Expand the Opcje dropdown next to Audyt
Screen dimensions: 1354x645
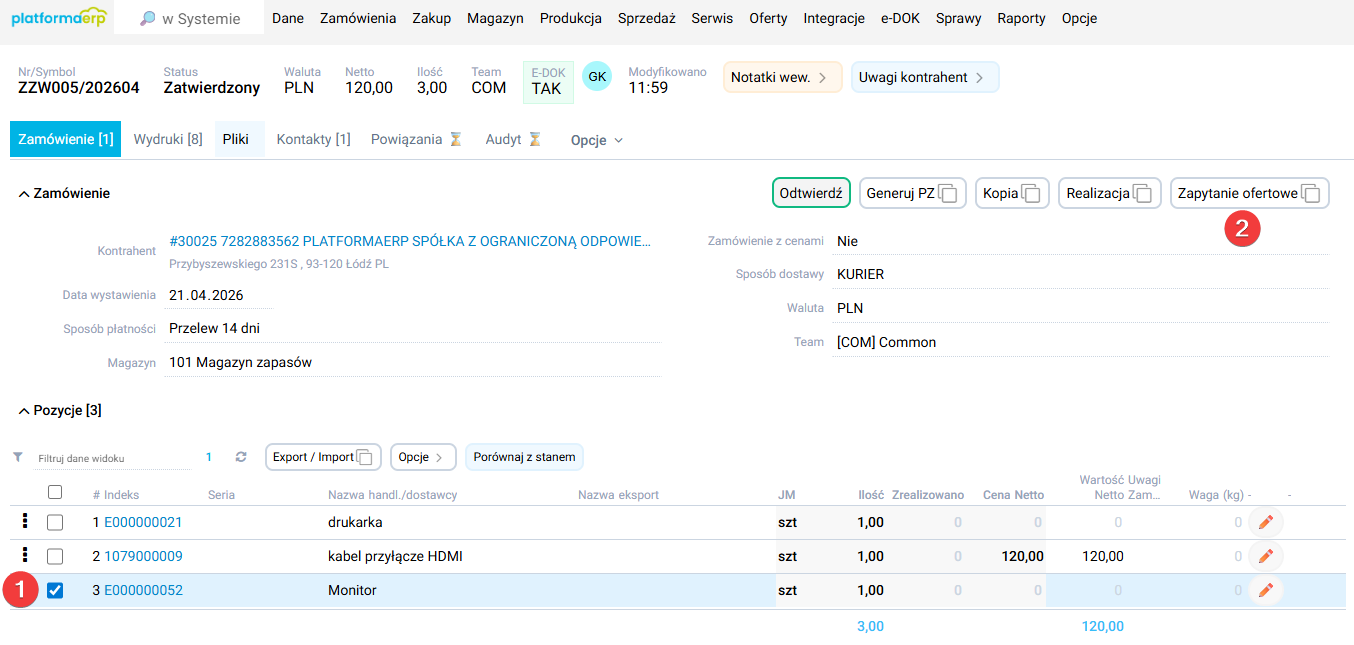pos(597,140)
